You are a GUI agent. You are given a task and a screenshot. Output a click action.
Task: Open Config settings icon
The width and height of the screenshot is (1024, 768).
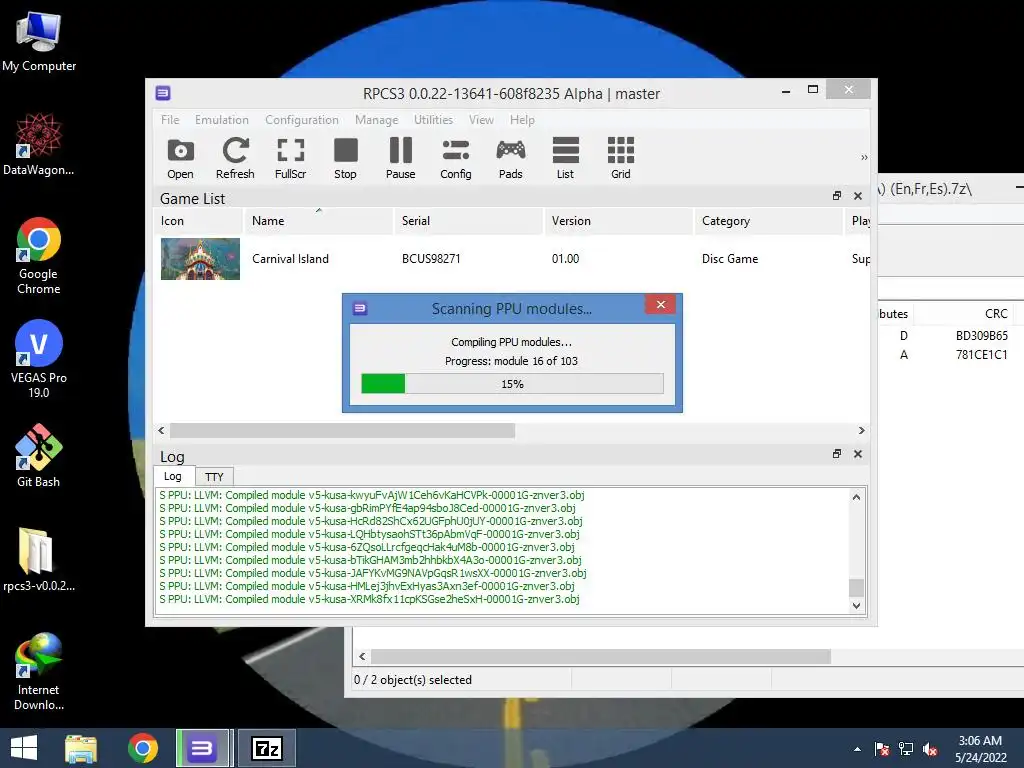click(456, 158)
